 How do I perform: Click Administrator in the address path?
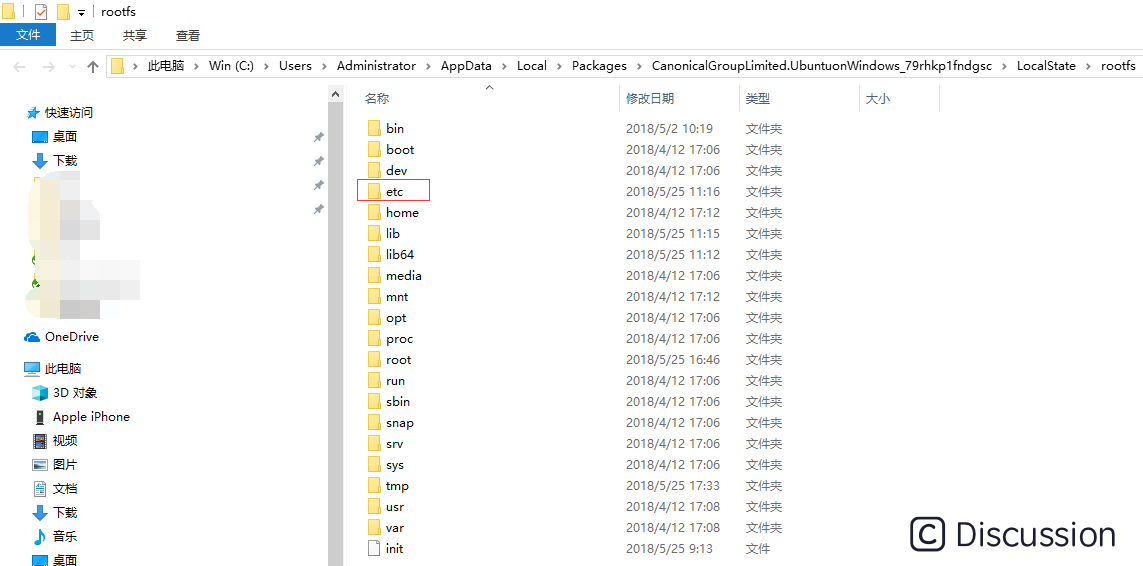point(376,66)
